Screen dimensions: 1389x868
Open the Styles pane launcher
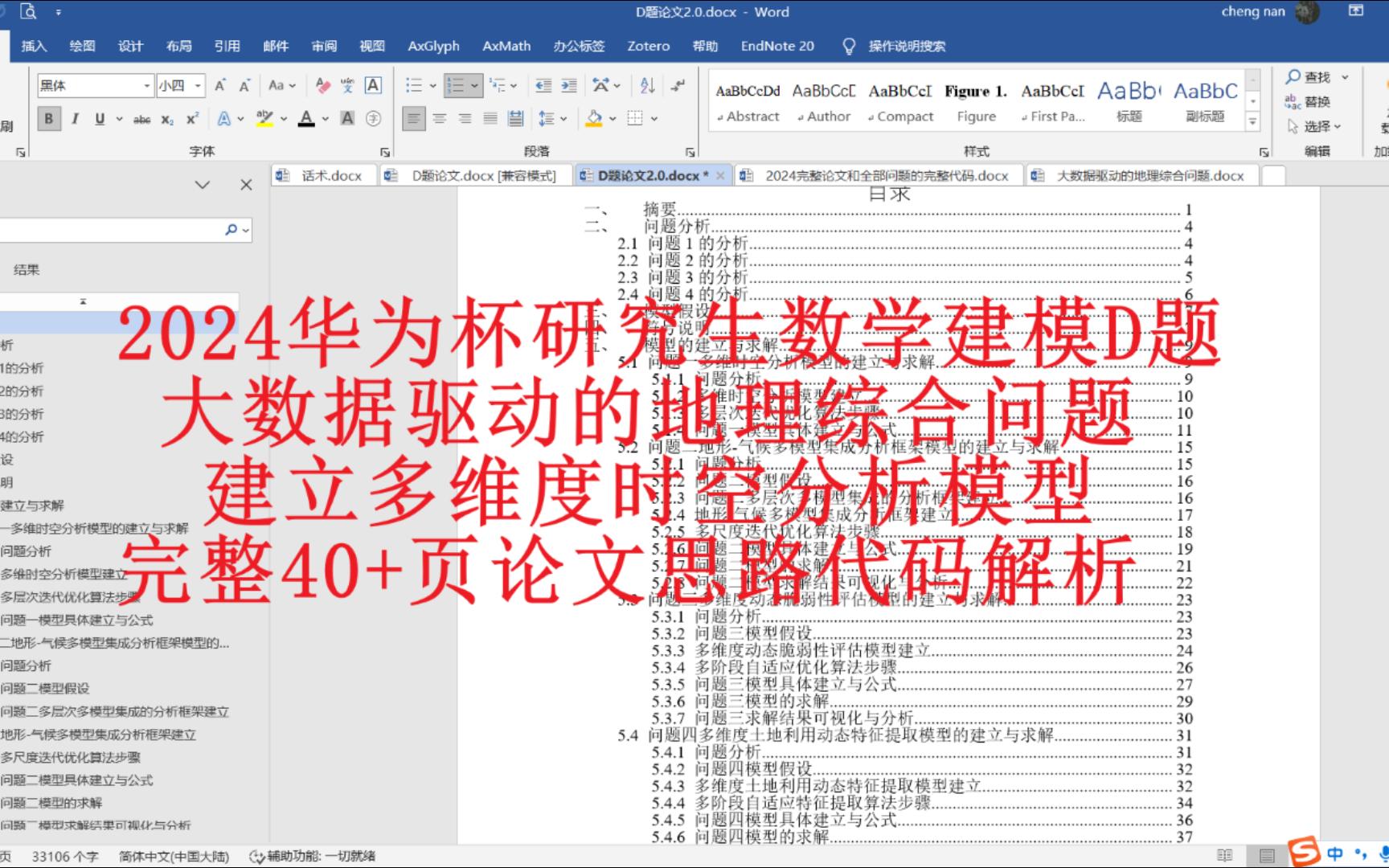point(1264,152)
